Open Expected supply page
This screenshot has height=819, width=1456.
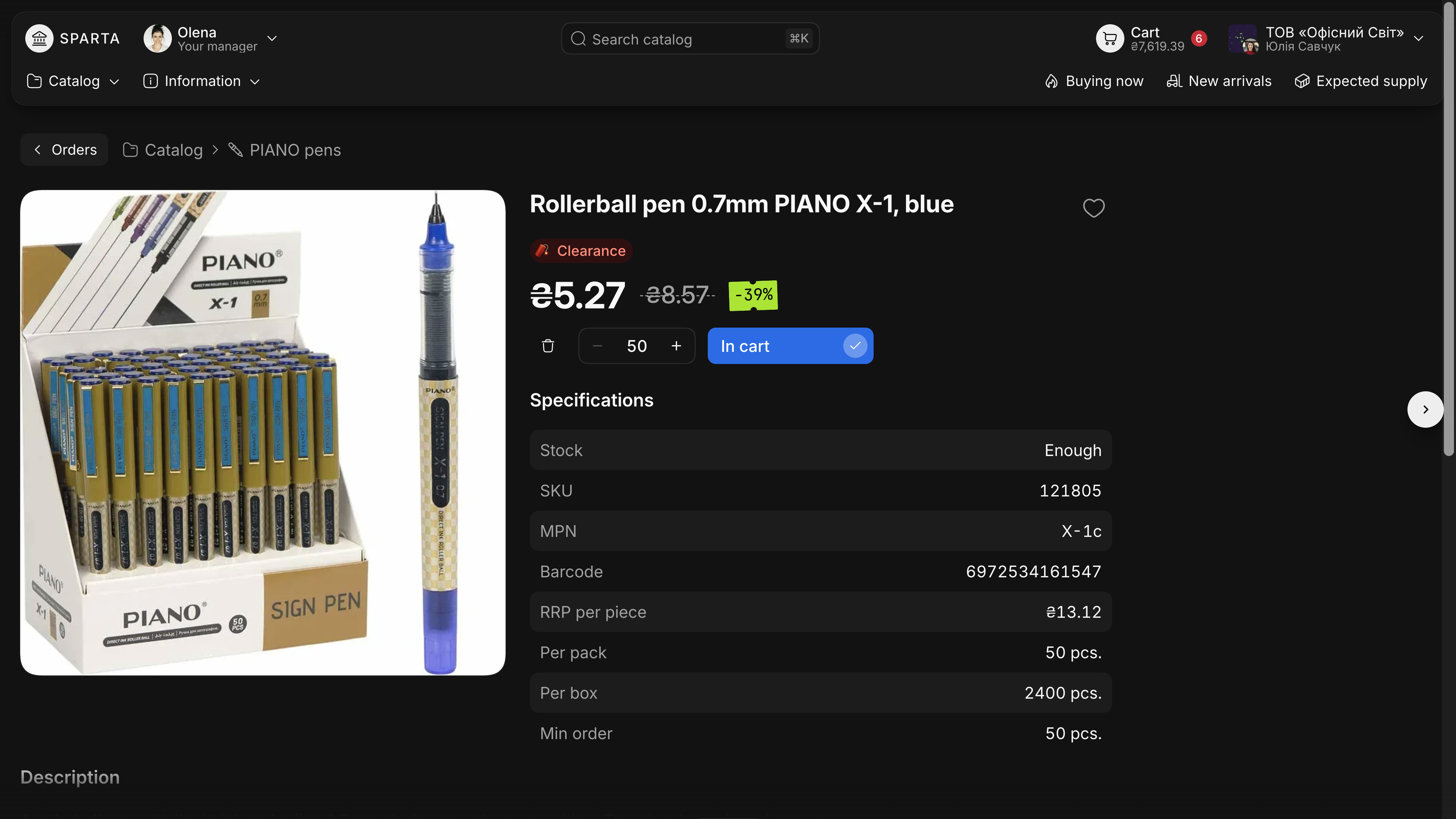point(1361,81)
